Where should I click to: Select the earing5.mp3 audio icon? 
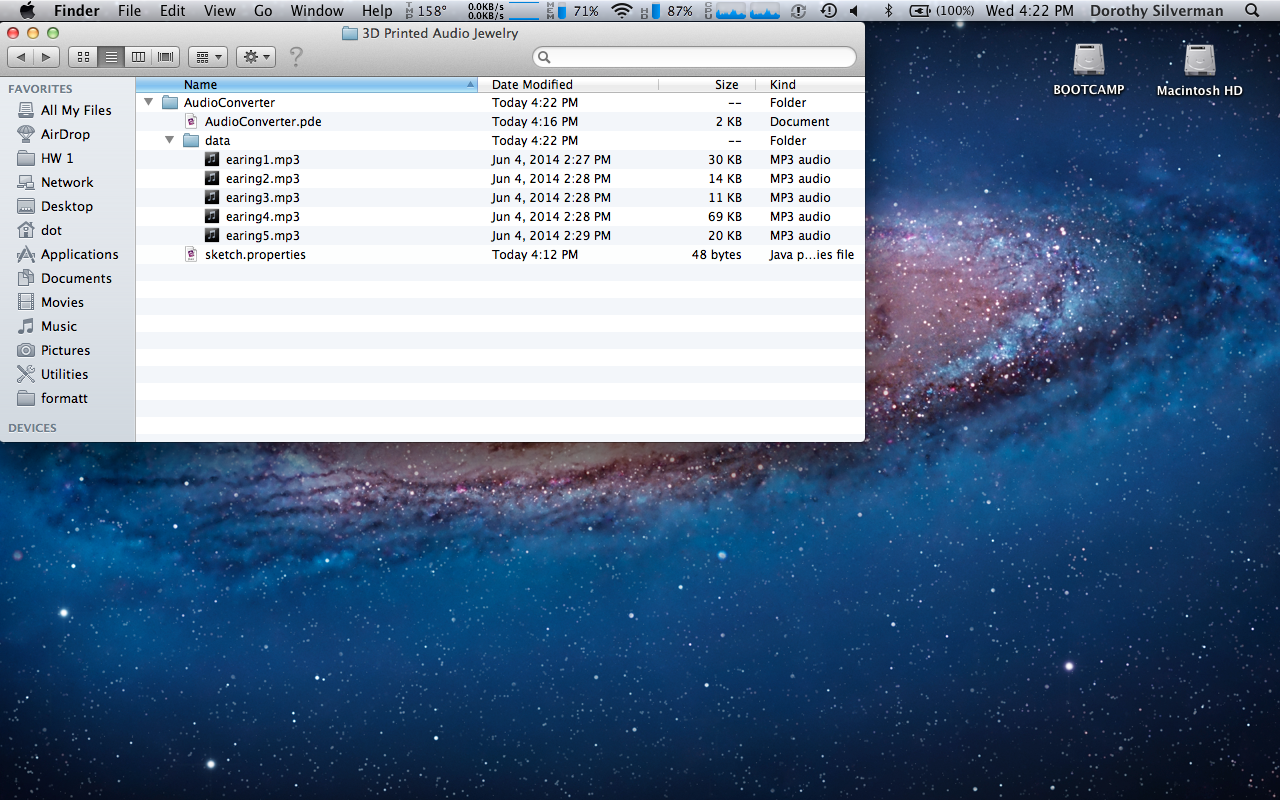212,235
